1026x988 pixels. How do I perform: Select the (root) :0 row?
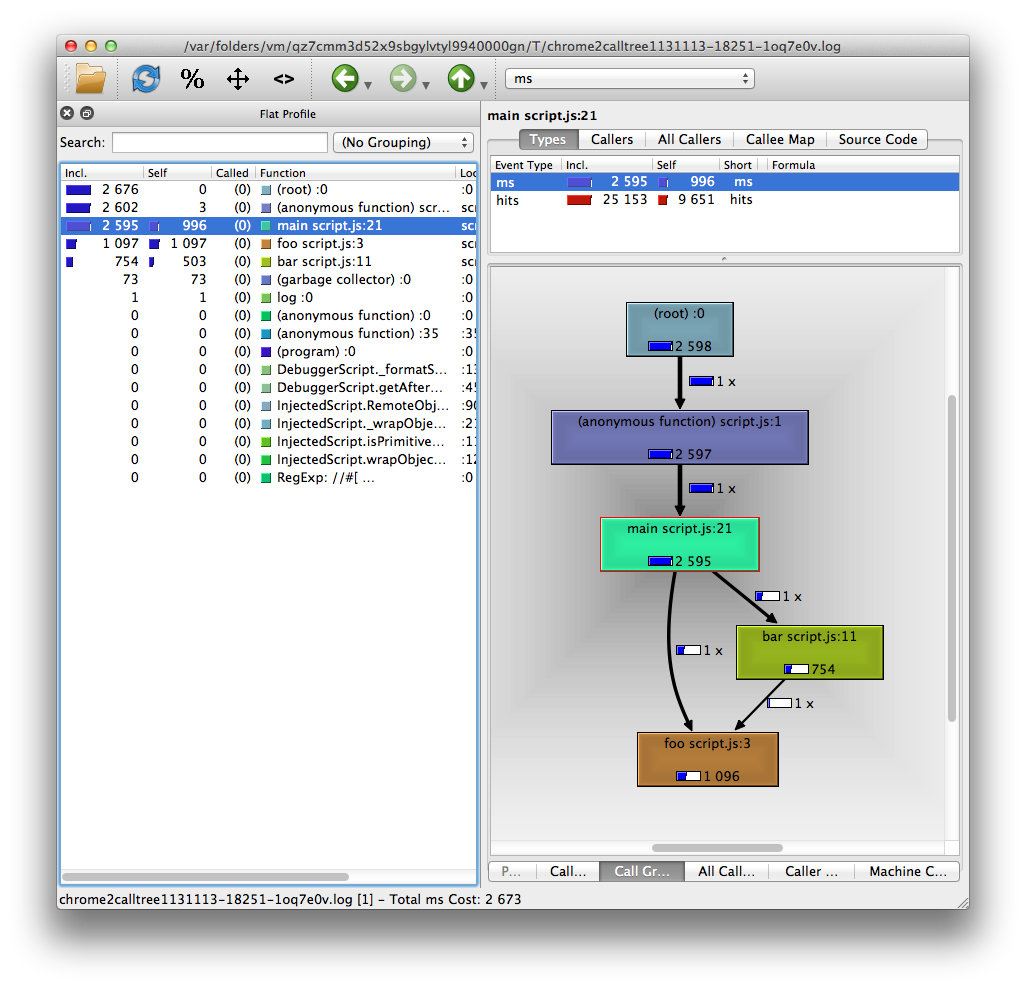click(268, 190)
